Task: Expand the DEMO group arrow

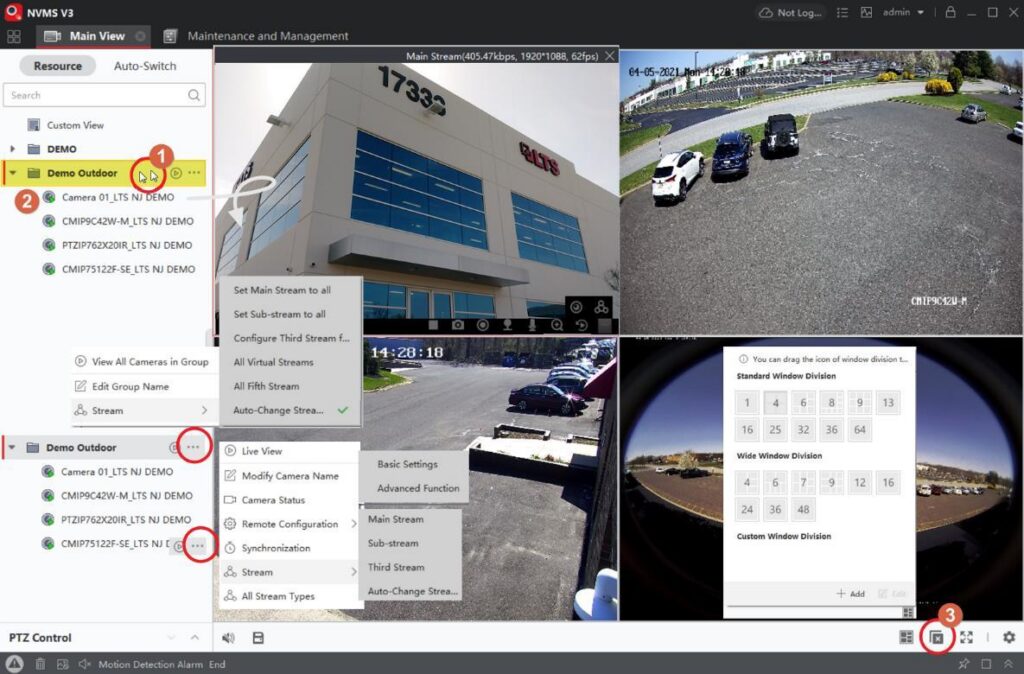Action: coord(12,149)
